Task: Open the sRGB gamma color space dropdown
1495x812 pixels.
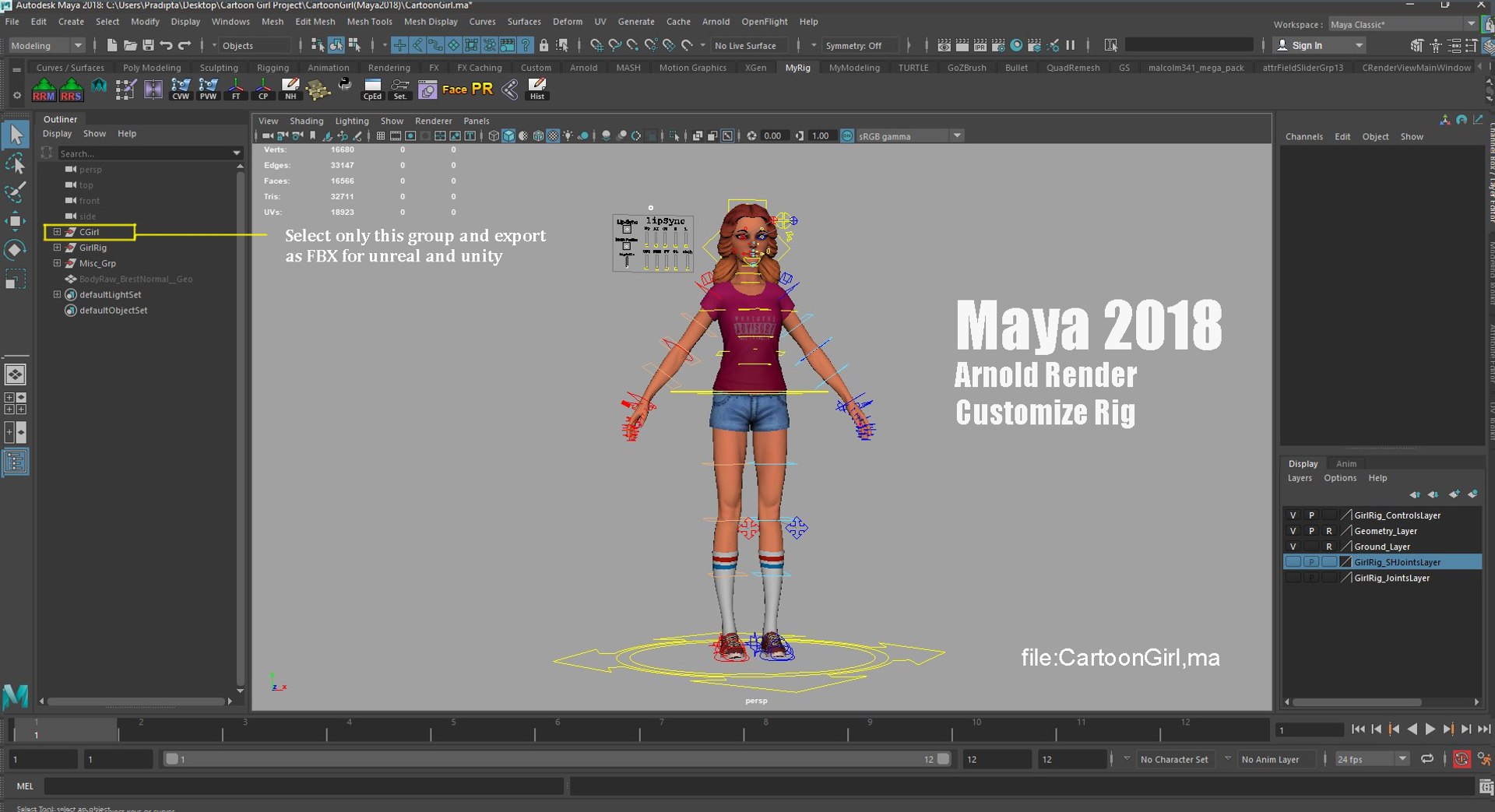Action: tap(909, 136)
